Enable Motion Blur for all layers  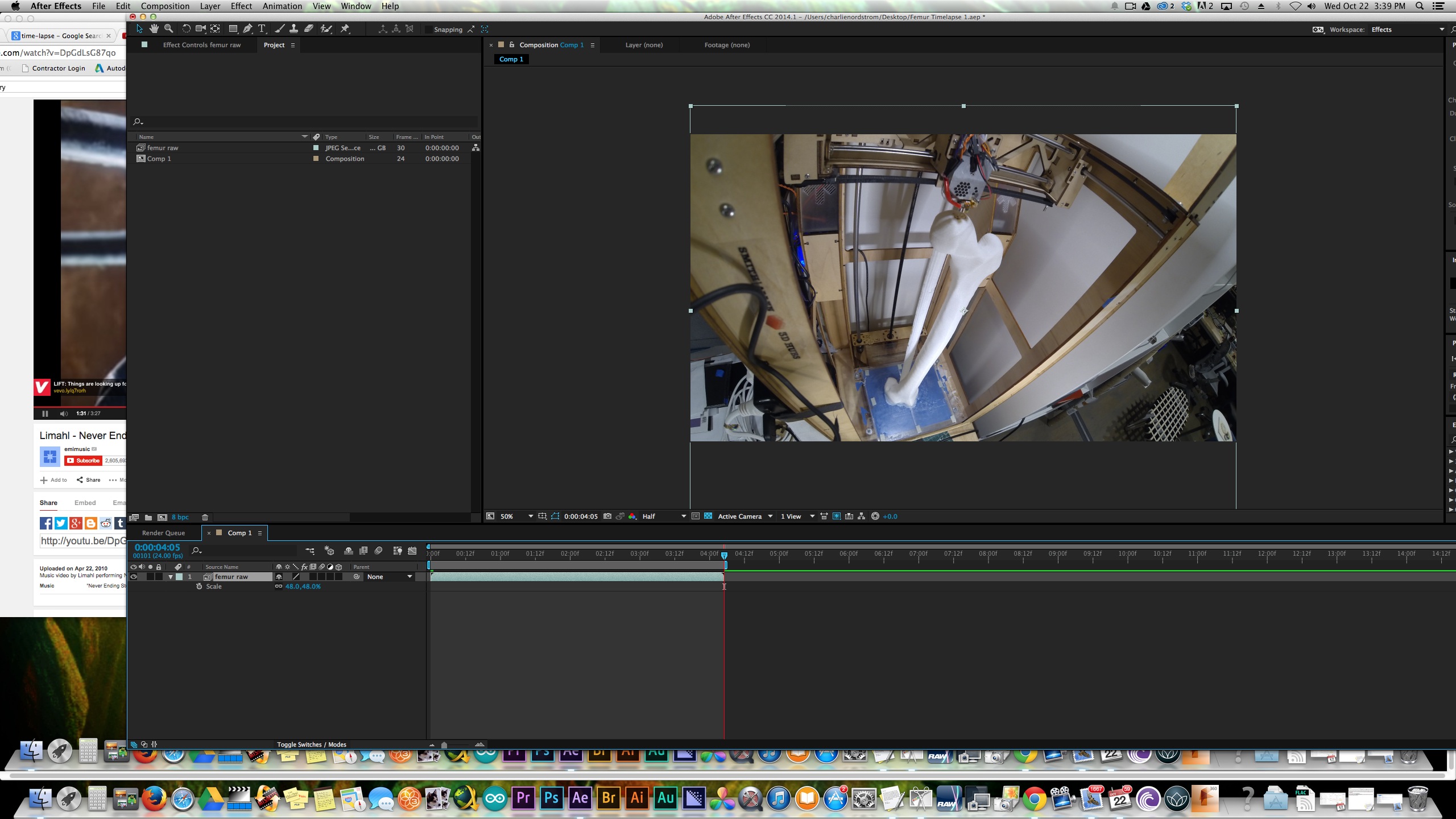[378, 551]
